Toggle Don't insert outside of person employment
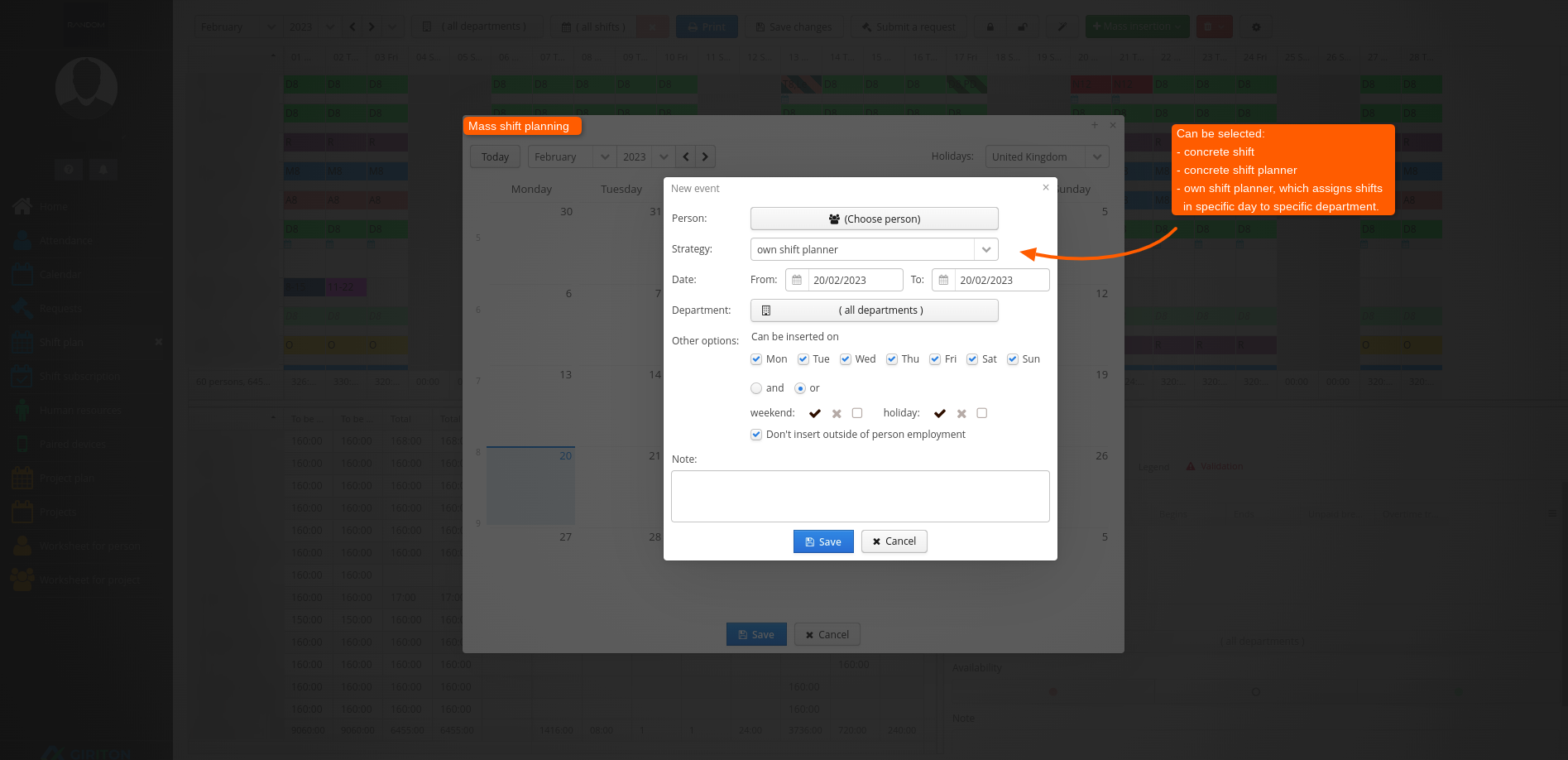1568x760 pixels. [756, 435]
